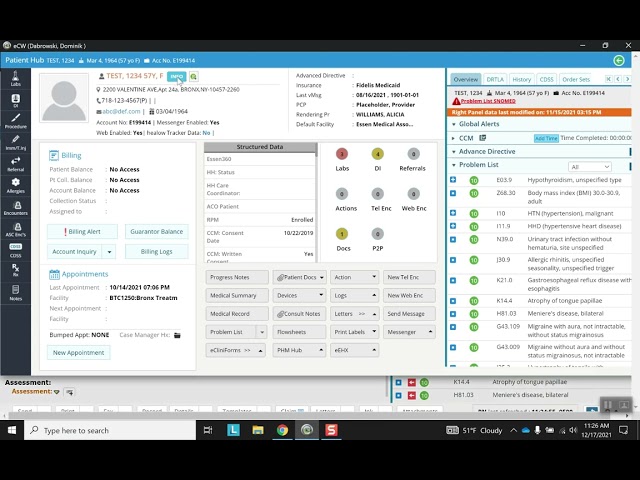The image size is (640, 480).
Task: Open Chrome from the taskbar
Action: pyautogui.click(x=282, y=430)
